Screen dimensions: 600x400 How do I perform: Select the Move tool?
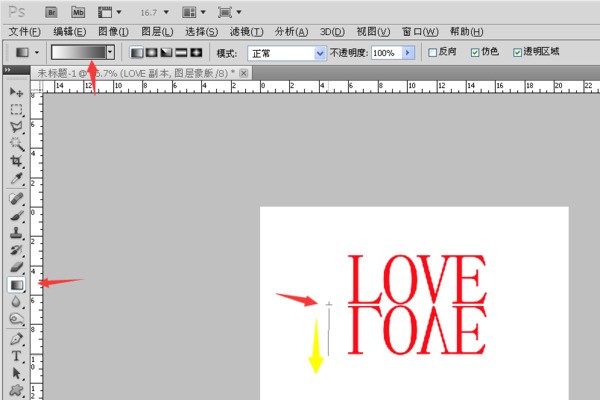coord(17,91)
